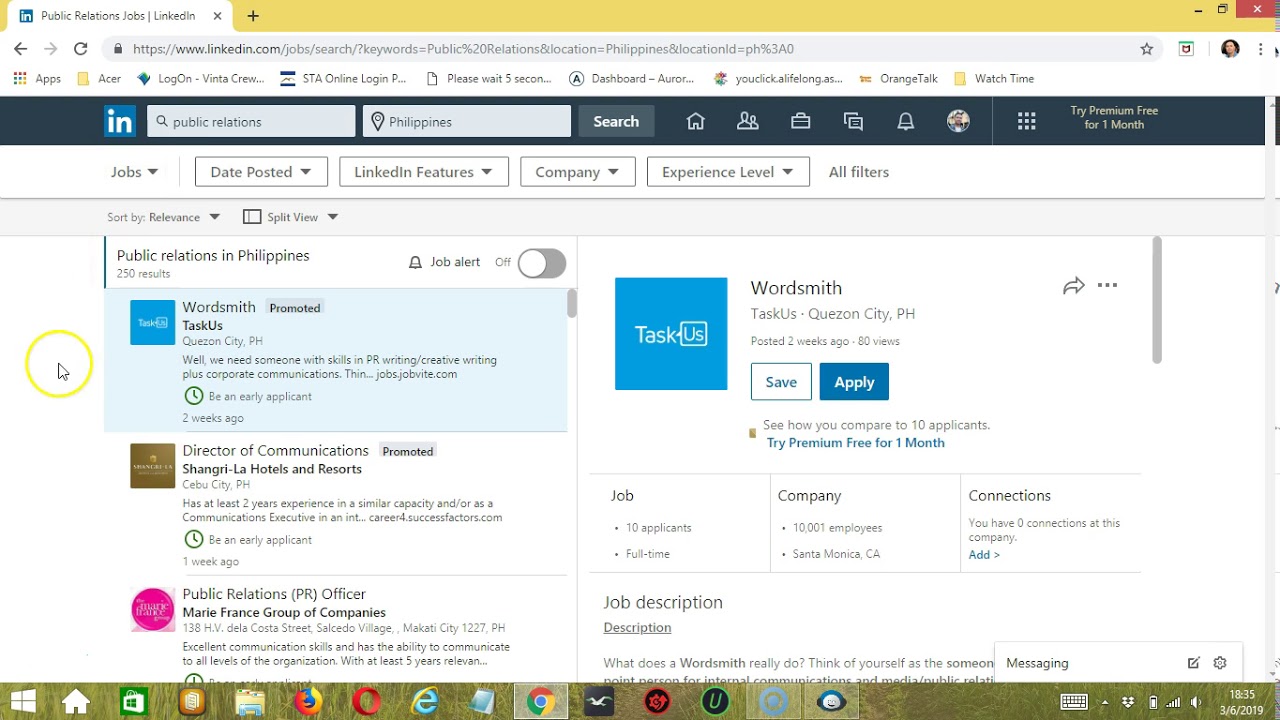Reload the page in Chrome
The image size is (1280, 720).
[x=81, y=48]
